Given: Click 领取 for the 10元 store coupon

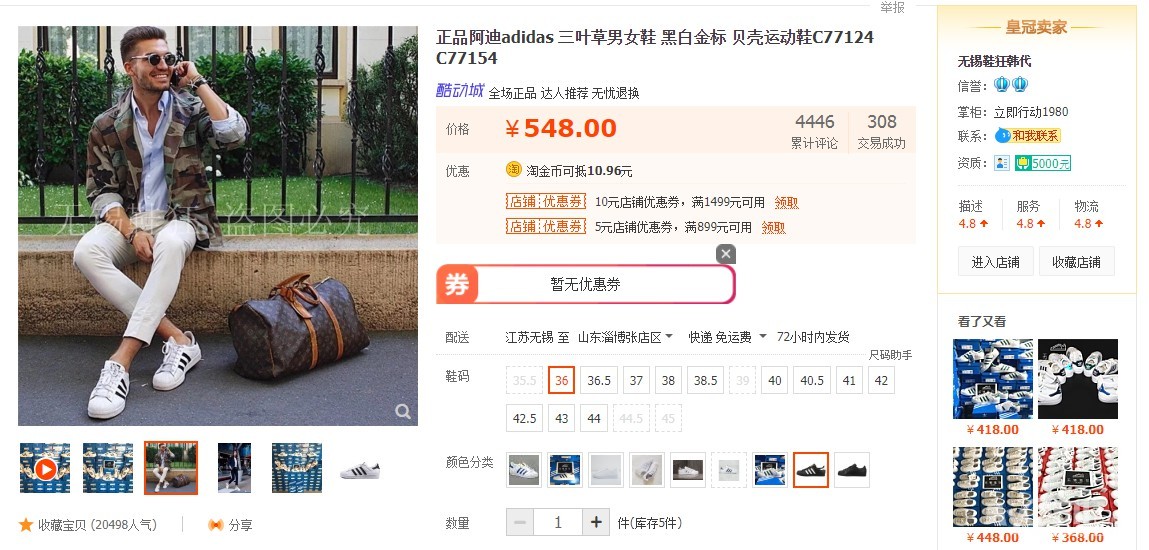Looking at the screenshot, I should pyautogui.click(x=786, y=202).
